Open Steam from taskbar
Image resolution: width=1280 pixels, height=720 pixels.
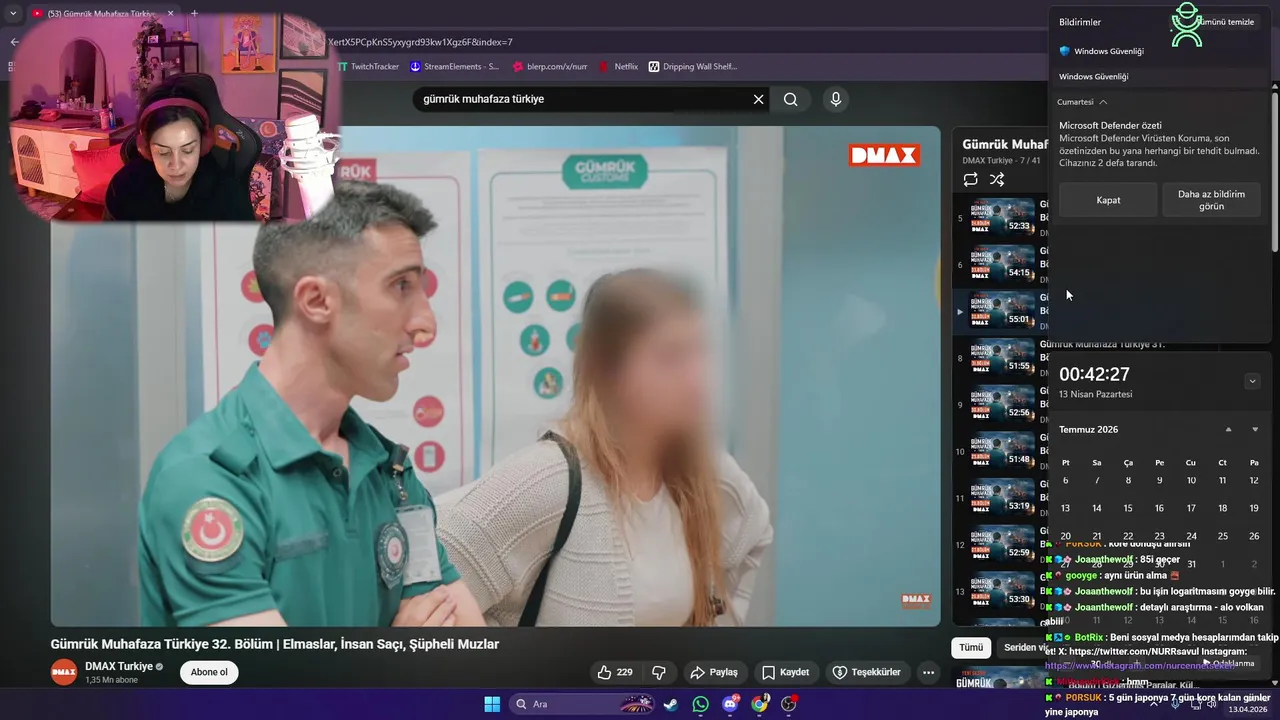(x=671, y=704)
